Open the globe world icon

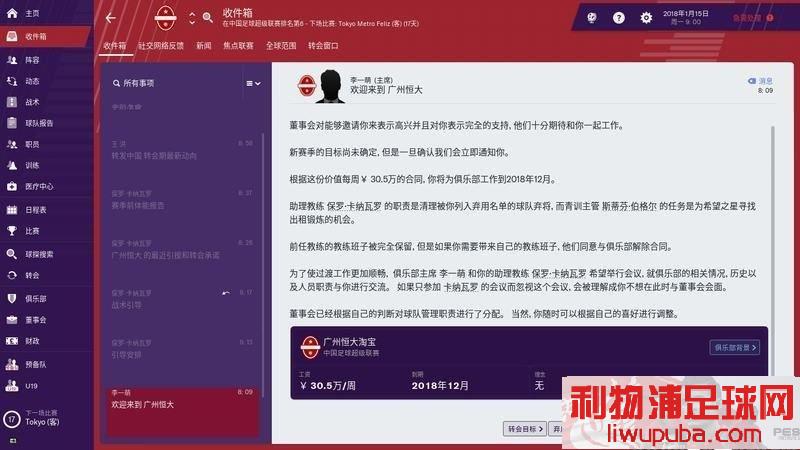(x=592, y=18)
